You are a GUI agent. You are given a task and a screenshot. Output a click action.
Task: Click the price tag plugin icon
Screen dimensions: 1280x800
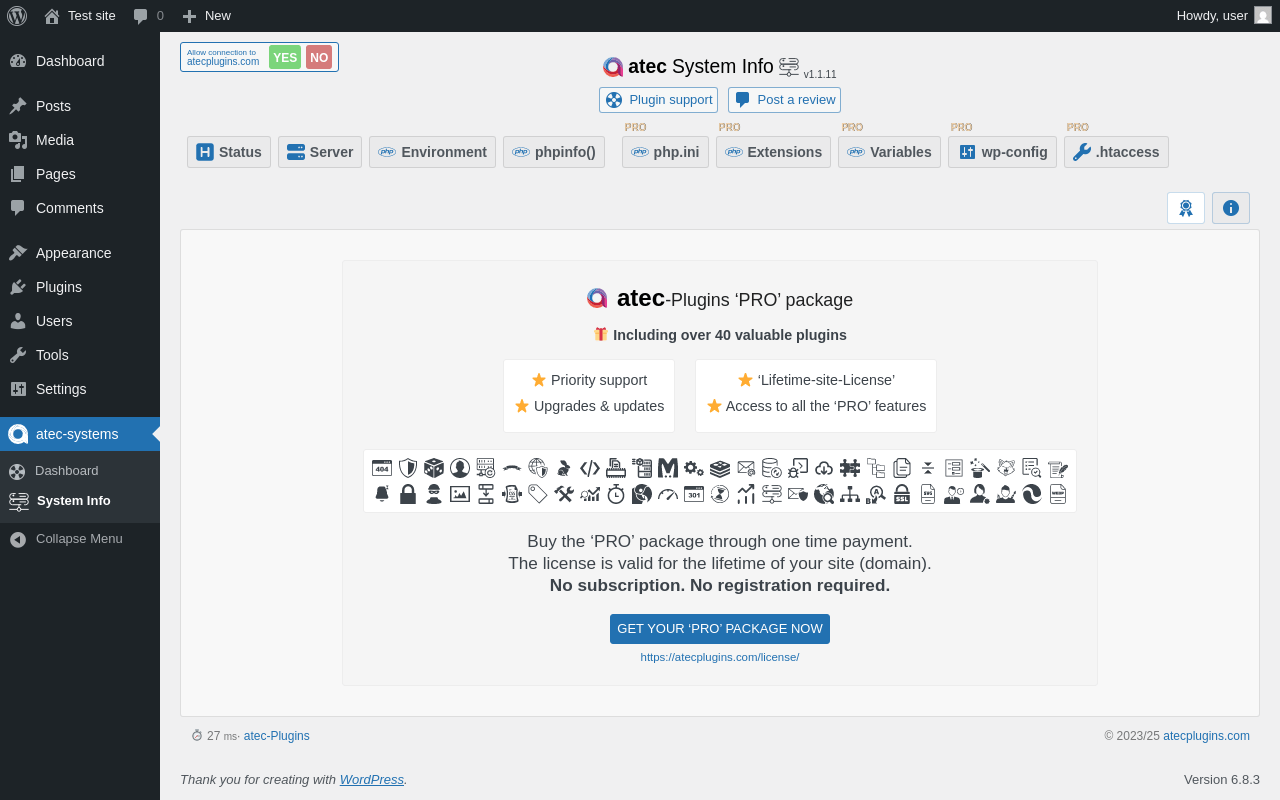click(x=538, y=494)
